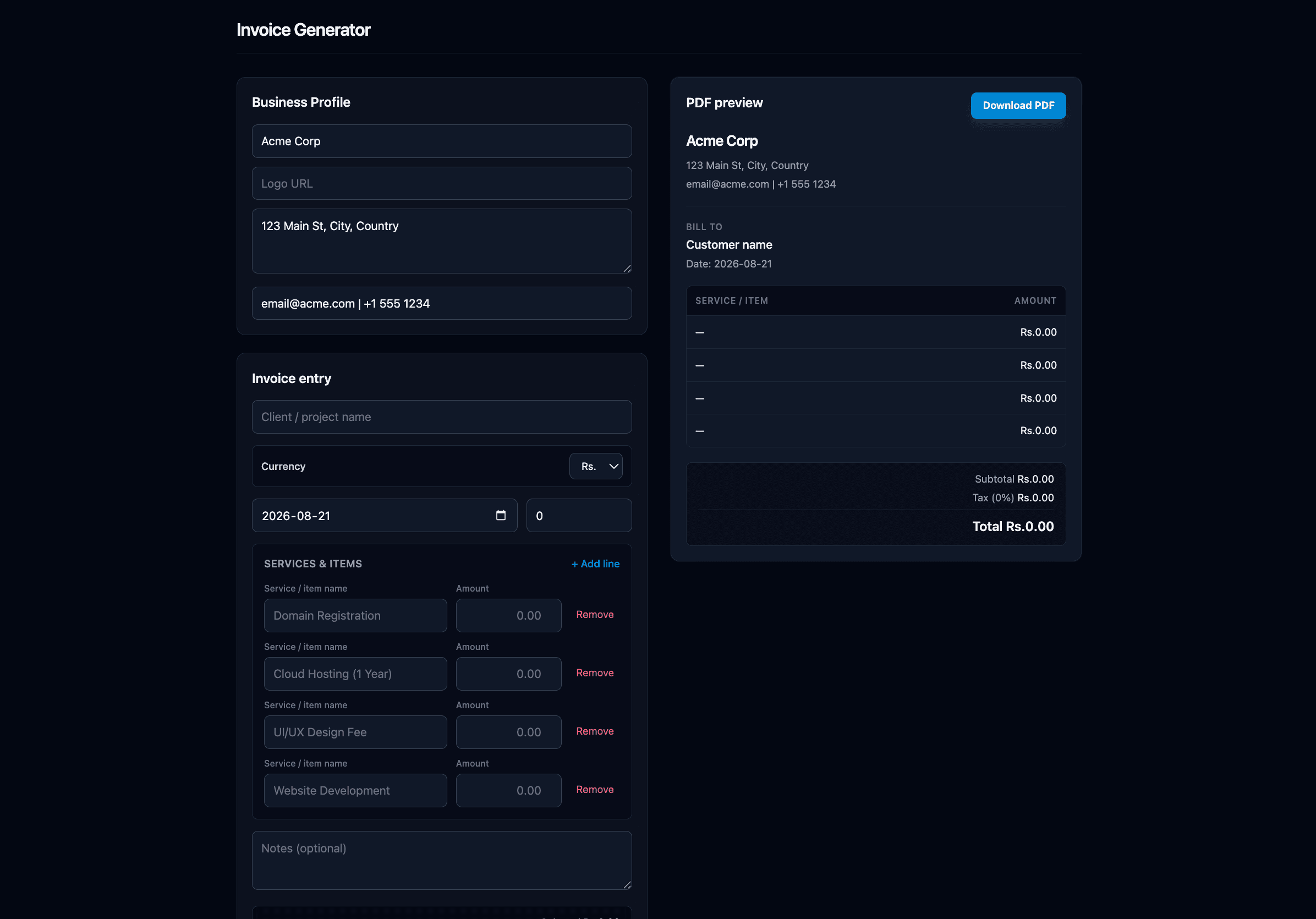Click the SERVICES & ITEMS section label
The height and width of the screenshot is (919, 1316).
pyautogui.click(x=313, y=564)
